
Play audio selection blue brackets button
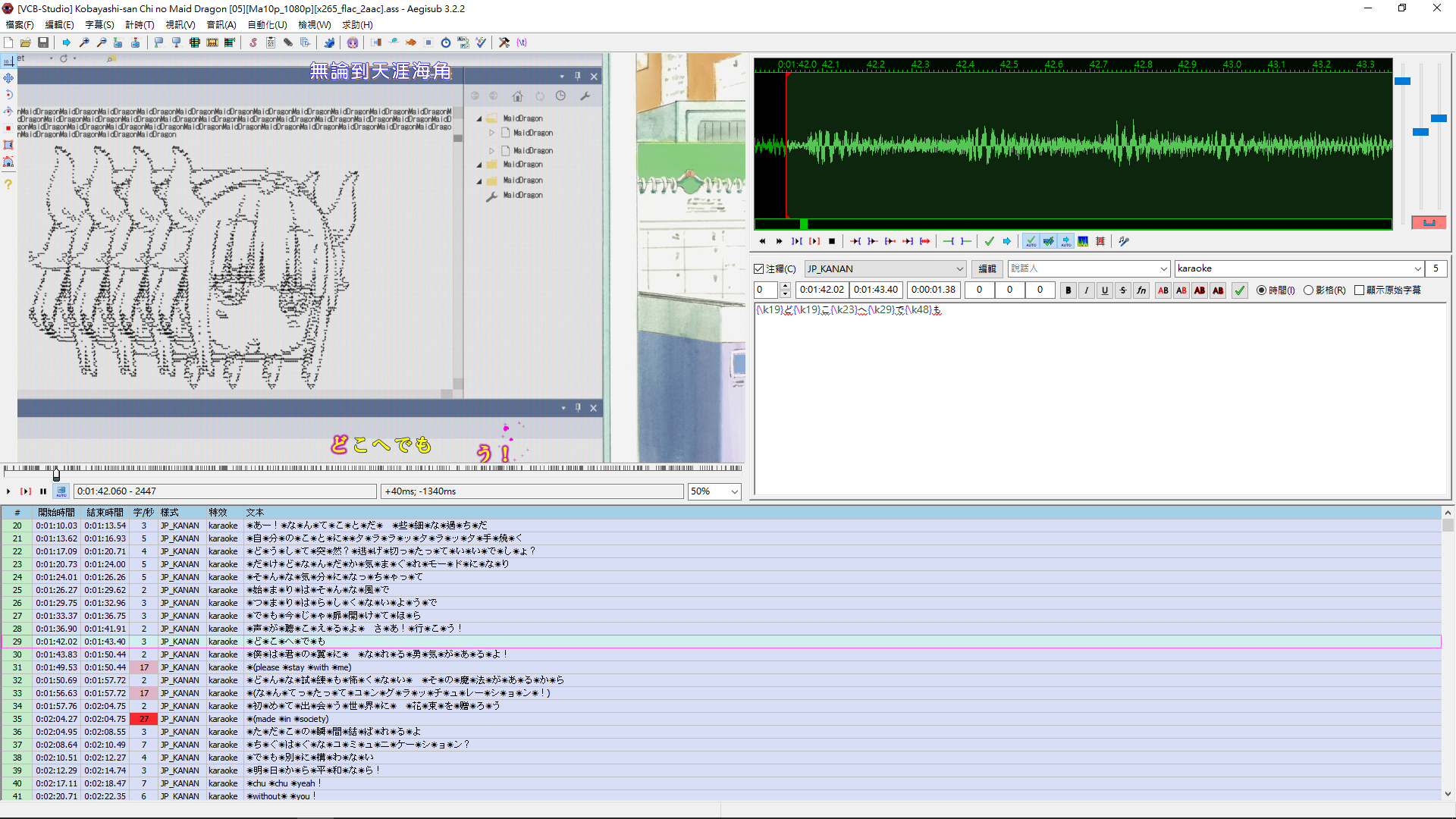[x=797, y=241]
